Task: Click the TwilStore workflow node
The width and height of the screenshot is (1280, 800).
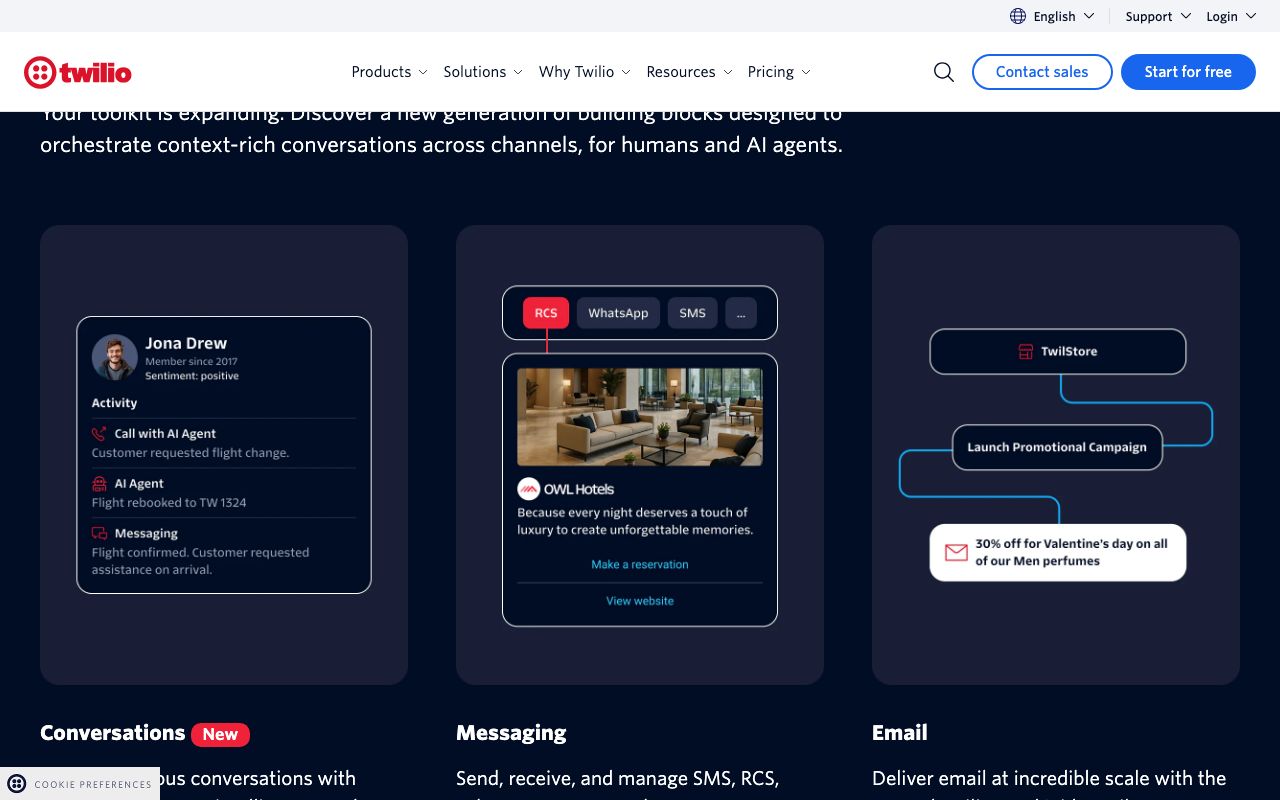Action: [1058, 352]
